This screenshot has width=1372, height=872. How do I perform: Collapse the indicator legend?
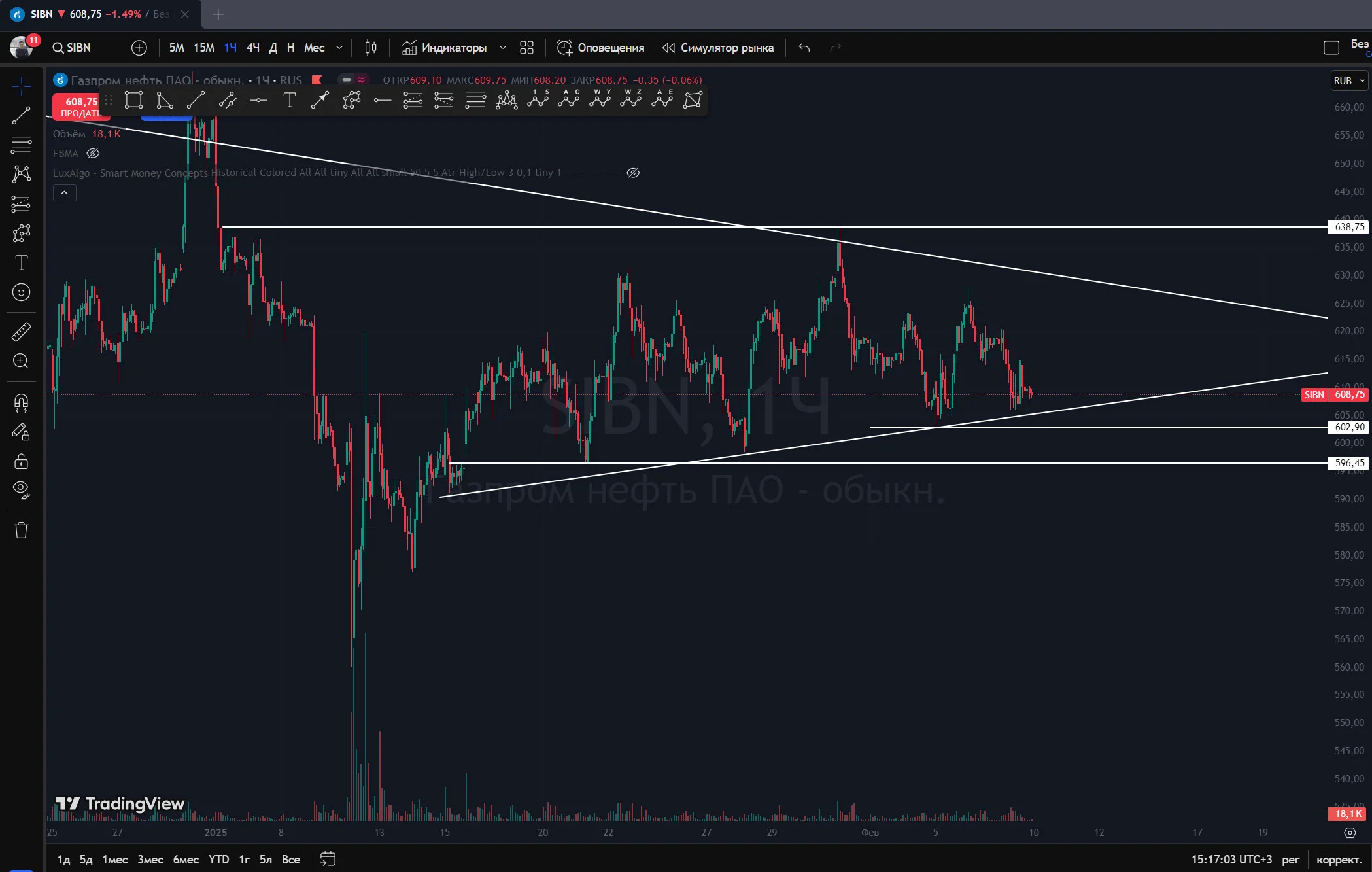click(x=64, y=193)
